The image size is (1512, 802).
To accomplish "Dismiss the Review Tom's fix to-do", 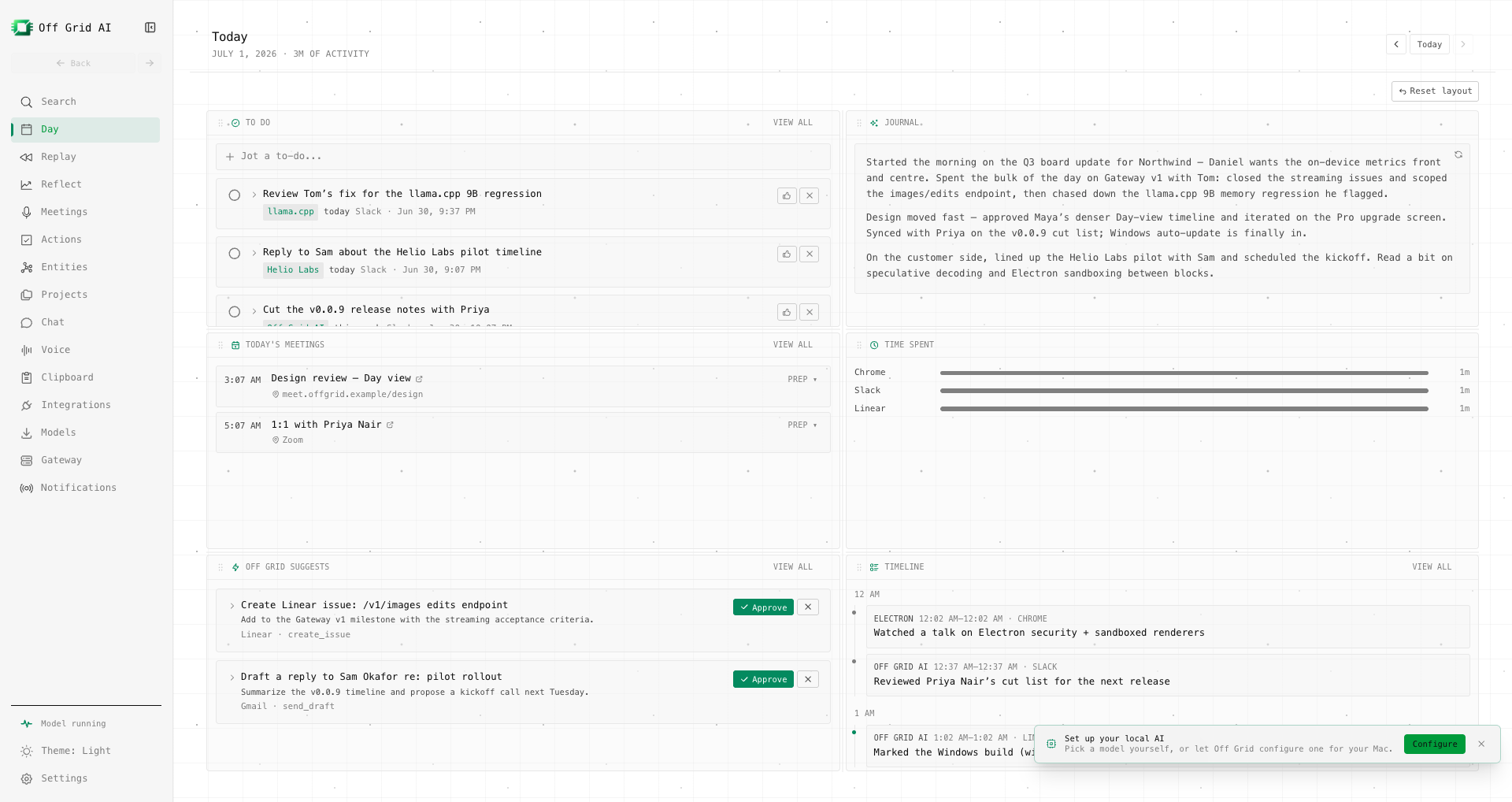I will pos(809,195).
